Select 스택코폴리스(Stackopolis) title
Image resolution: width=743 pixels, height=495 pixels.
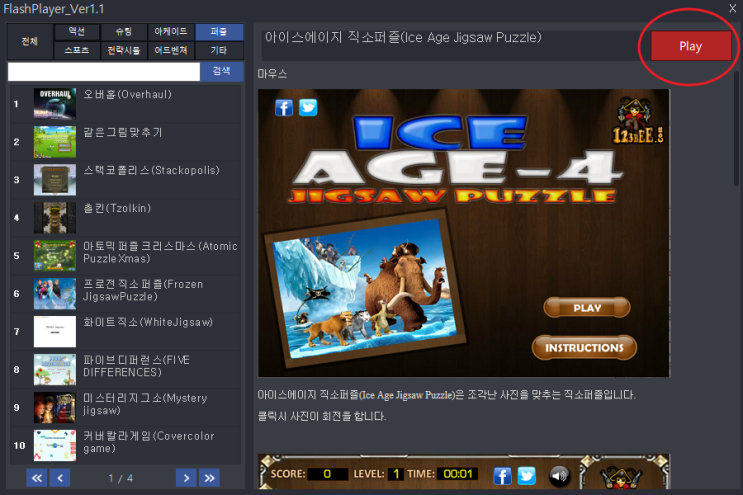pyautogui.click(x=151, y=170)
